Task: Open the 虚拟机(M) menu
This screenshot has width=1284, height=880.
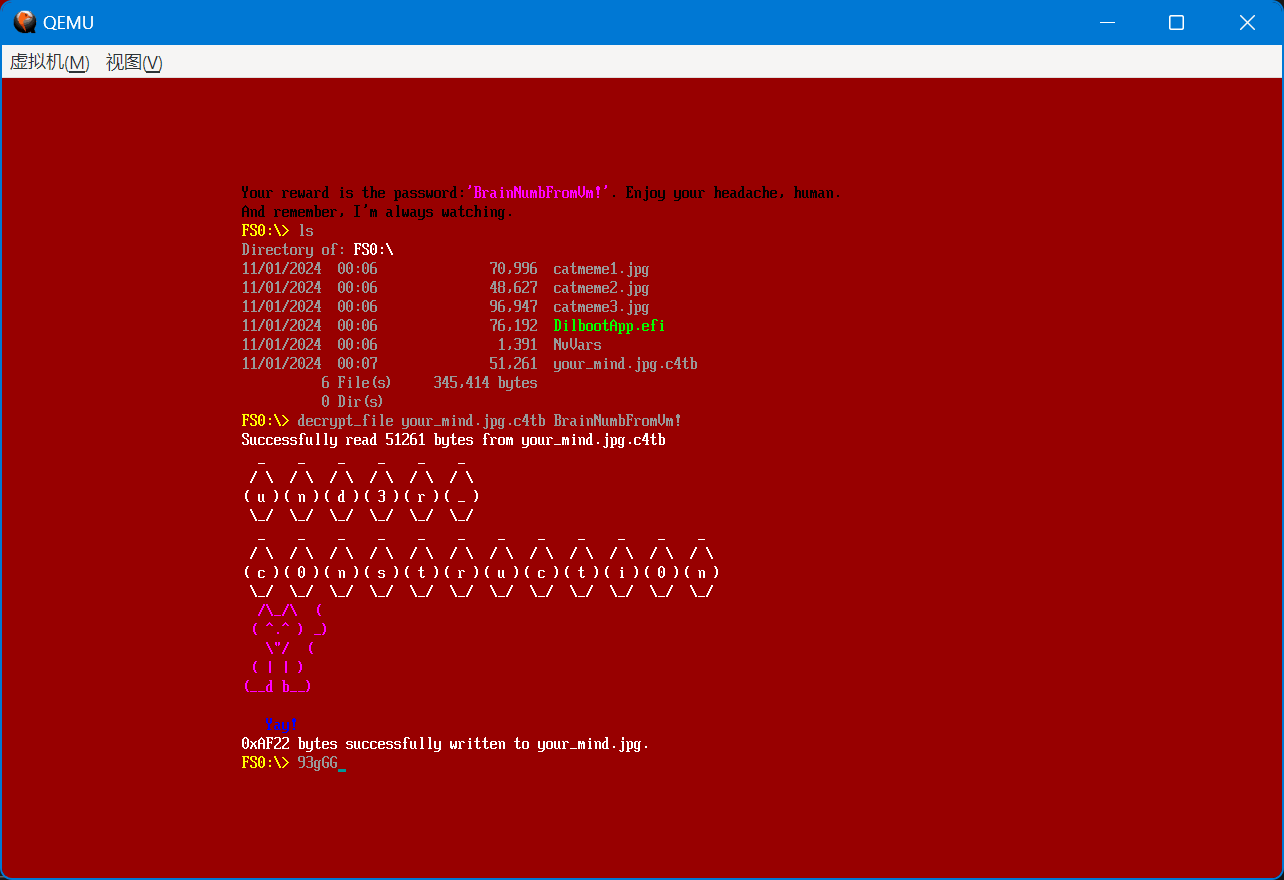Action: 49,62
